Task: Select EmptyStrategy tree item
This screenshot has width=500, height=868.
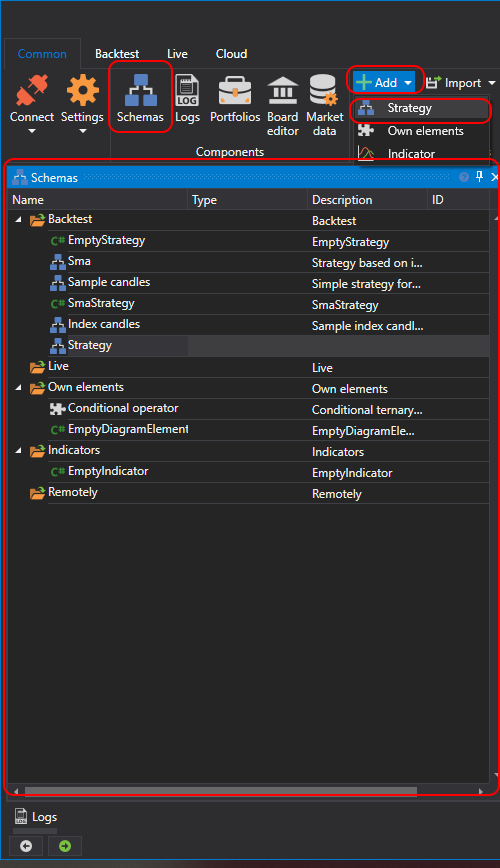Action: coord(106,240)
